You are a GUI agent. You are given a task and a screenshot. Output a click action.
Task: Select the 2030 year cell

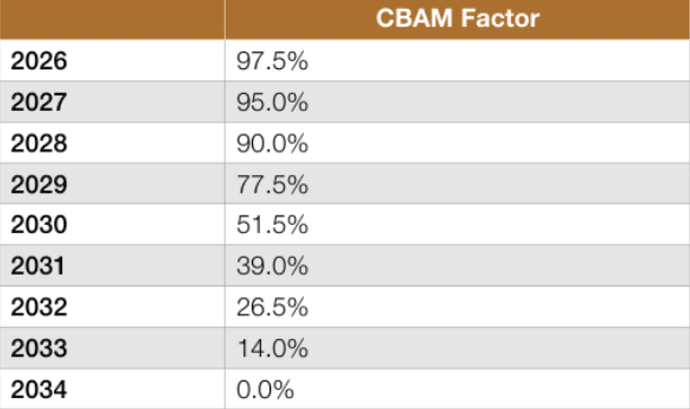pyautogui.click(x=39, y=225)
